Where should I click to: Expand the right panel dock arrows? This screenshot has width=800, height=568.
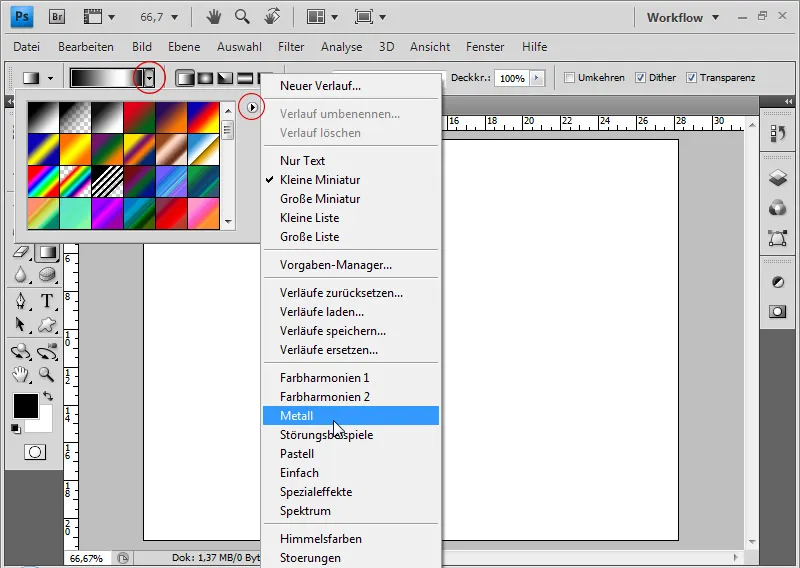788,102
